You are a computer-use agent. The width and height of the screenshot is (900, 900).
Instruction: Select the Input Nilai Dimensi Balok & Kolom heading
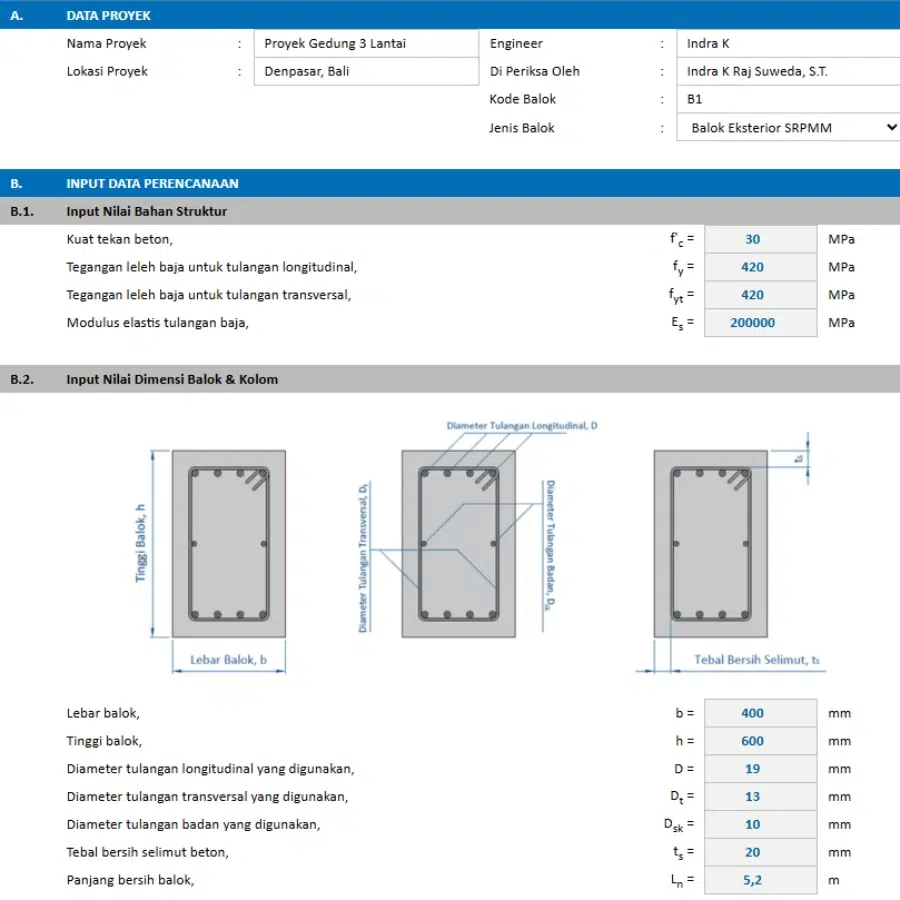(450, 379)
